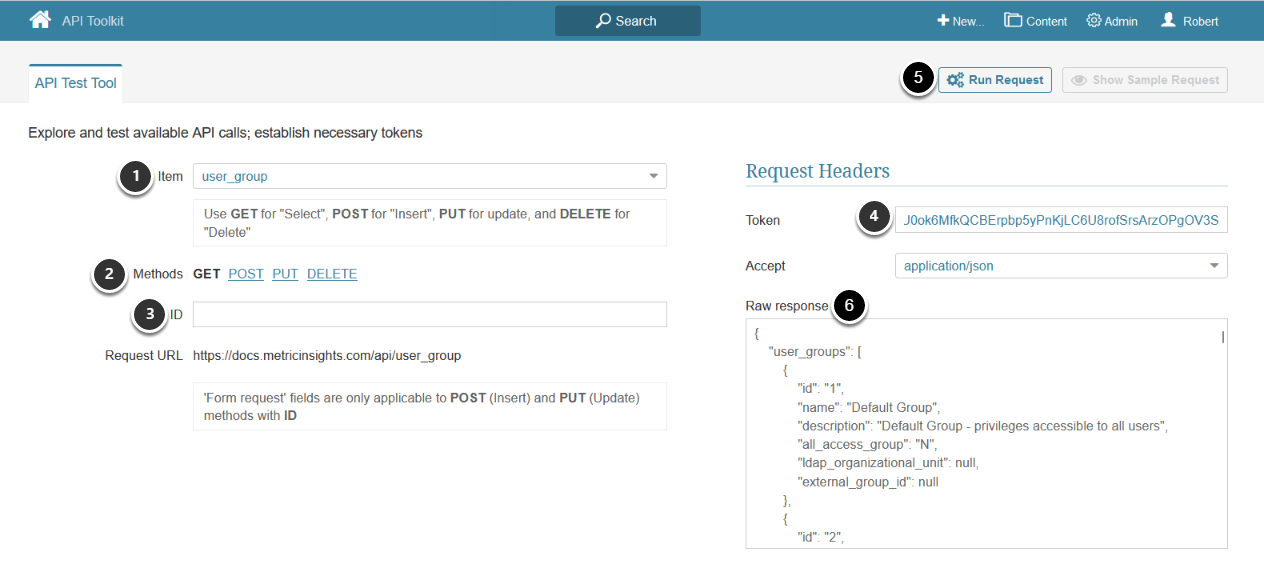This screenshot has width=1264, height=574.
Task: Click the Robert user profile icon
Action: click(1168, 20)
